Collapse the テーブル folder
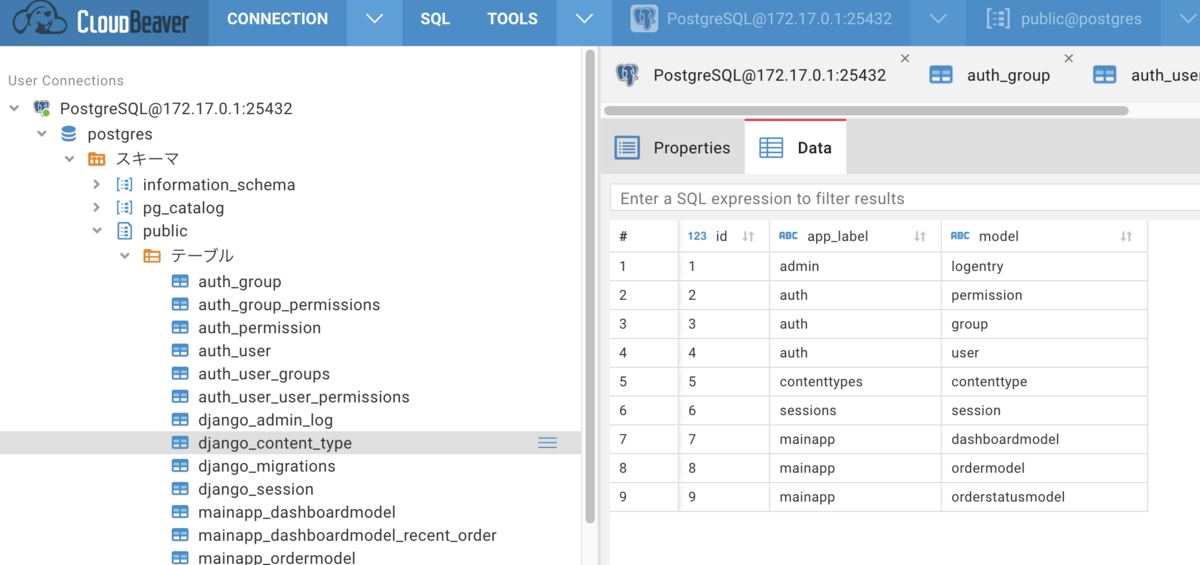This screenshot has width=1200, height=565. 124,256
